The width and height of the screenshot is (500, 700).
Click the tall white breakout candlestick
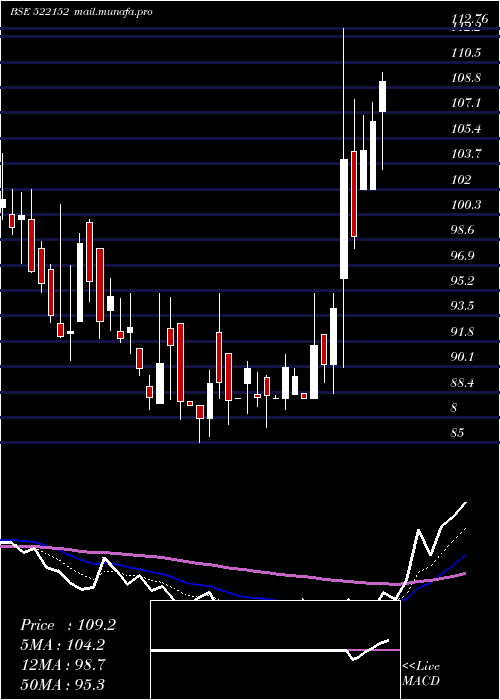point(344,219)
